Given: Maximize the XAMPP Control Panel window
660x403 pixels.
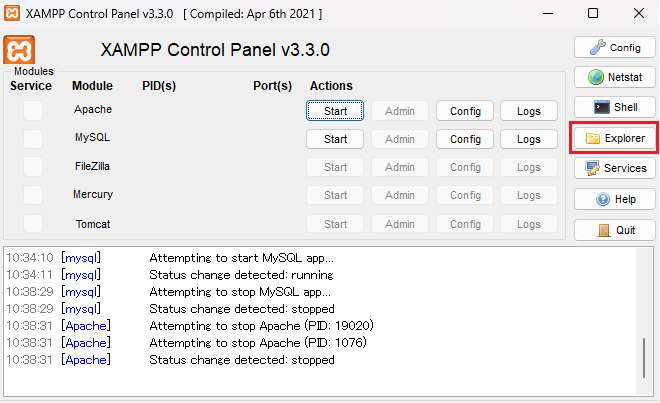Looking at the screenshot, I should coord(592,14).
